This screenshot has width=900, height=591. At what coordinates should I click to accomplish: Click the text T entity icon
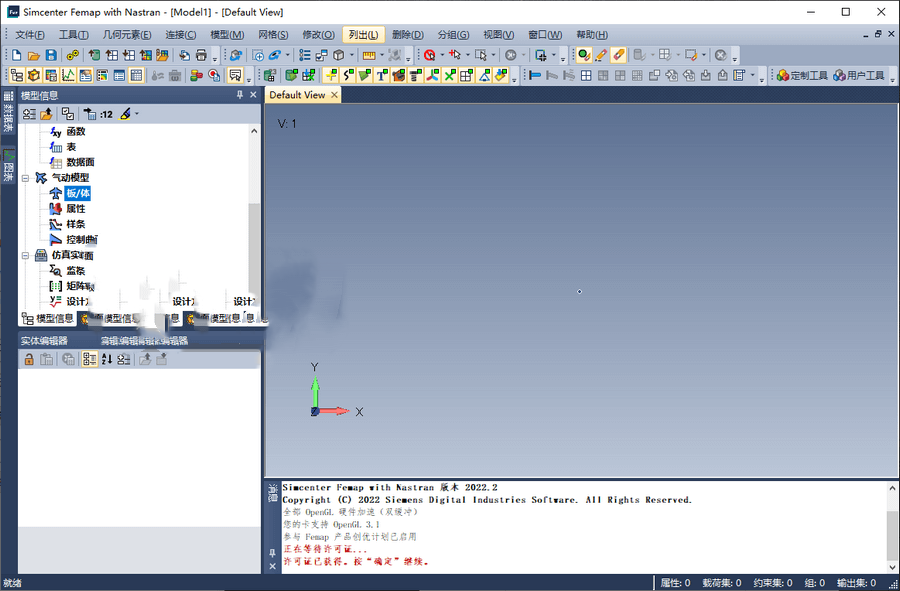pos(382,75)
